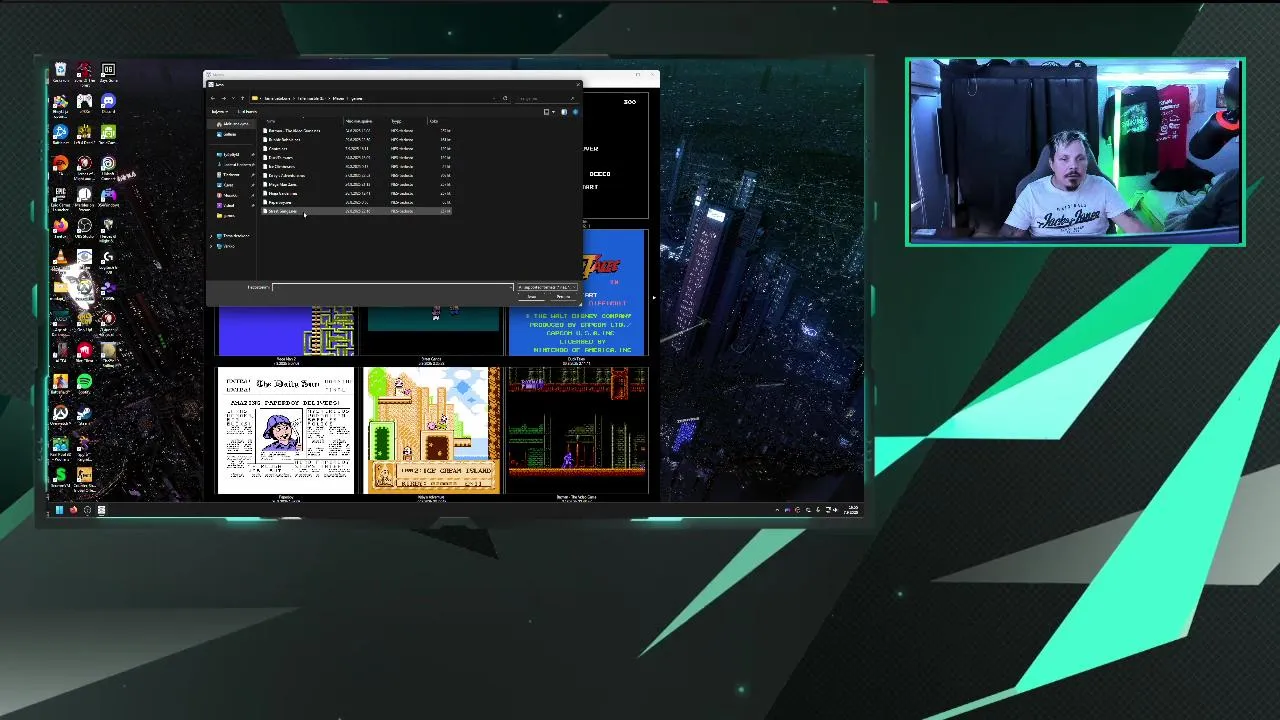Sort files by the Name column

(x=271, y=121)
